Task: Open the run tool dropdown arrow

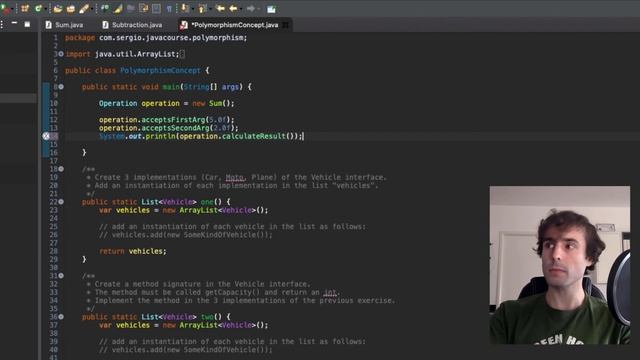Action: coord(13,9)
